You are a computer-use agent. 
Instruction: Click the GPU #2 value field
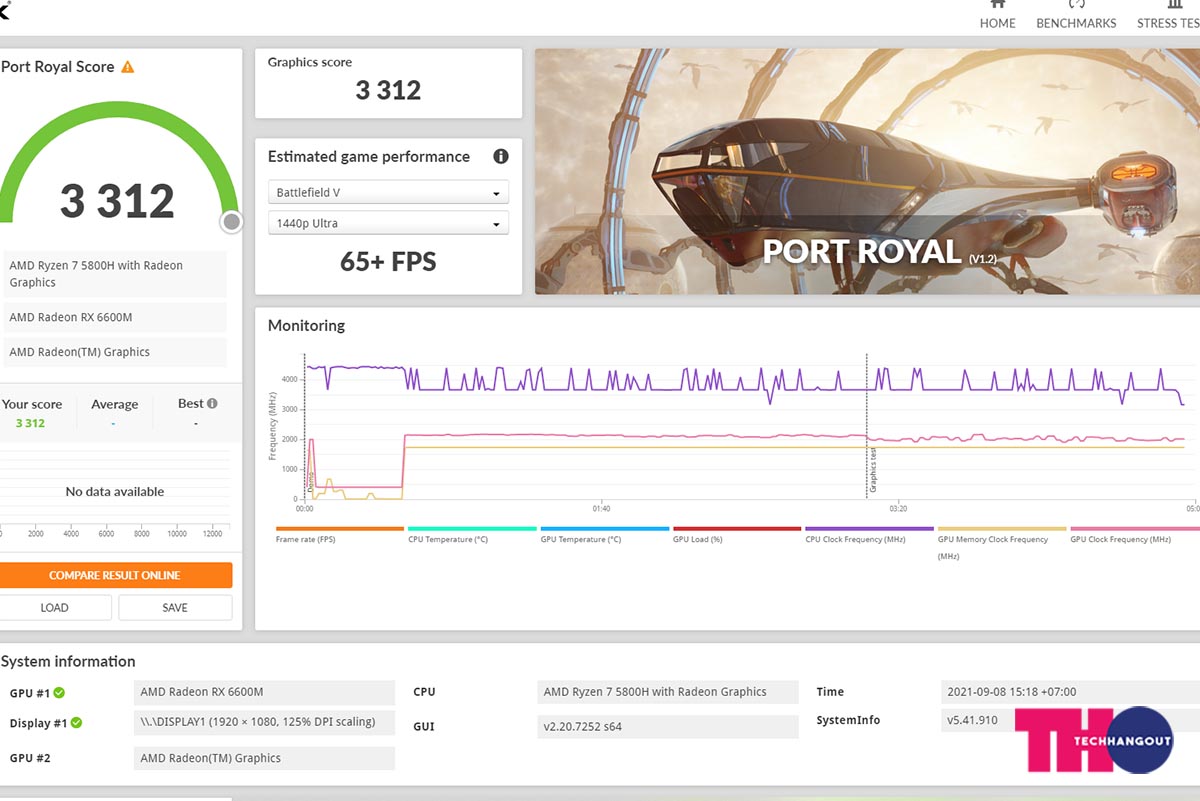264,758
